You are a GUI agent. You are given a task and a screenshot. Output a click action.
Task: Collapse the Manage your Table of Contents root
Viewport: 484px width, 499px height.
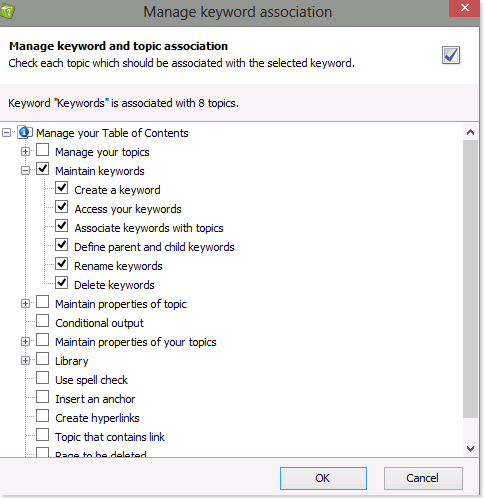(6, 133)
